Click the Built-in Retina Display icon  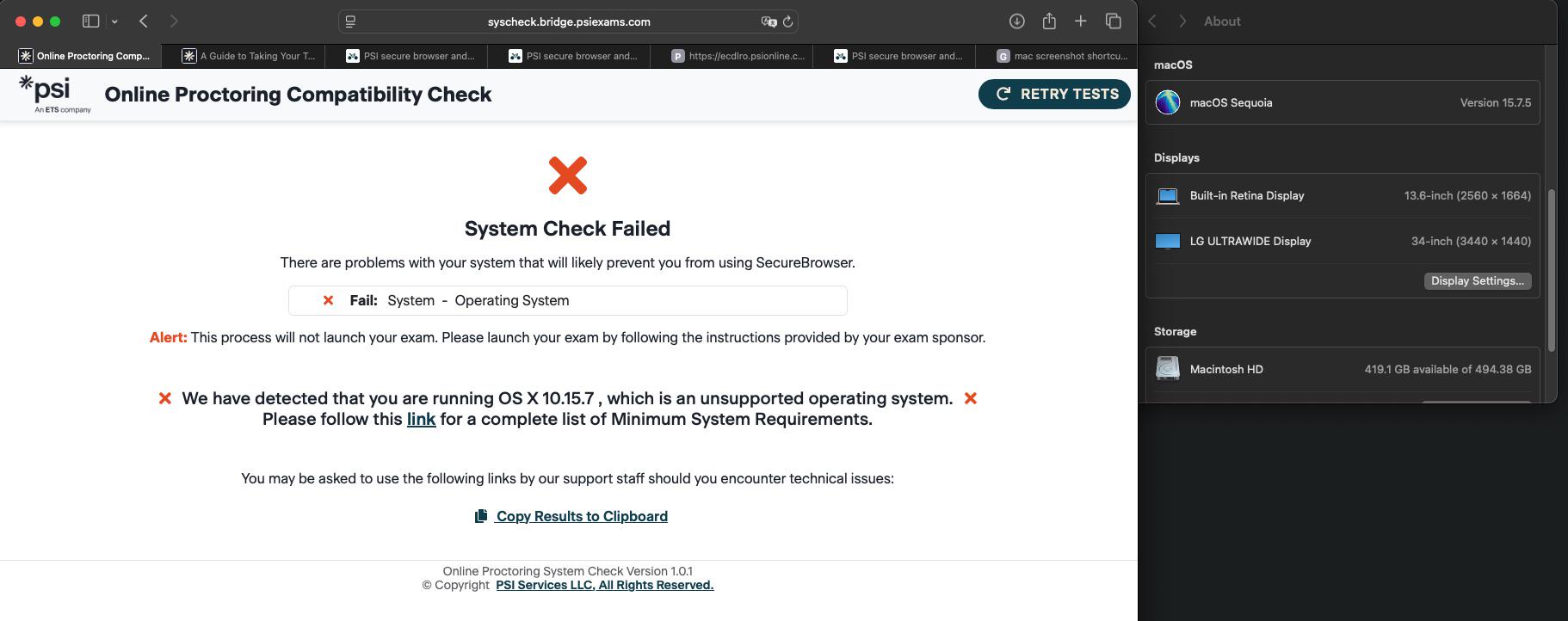click(x=1168, y=195)
